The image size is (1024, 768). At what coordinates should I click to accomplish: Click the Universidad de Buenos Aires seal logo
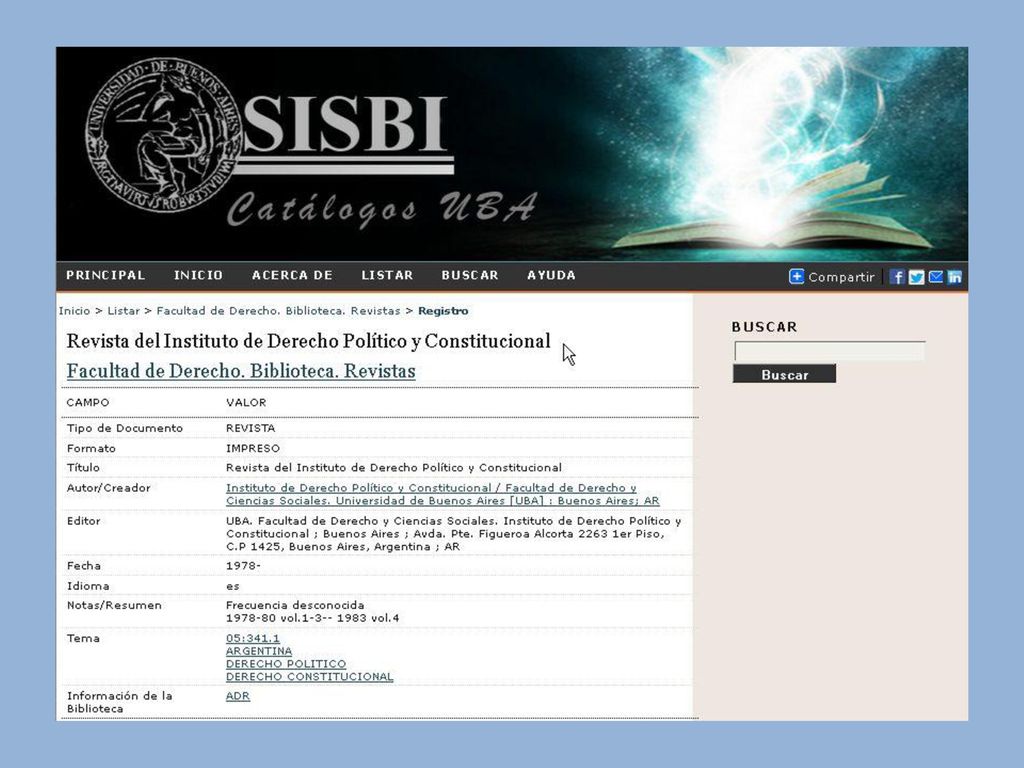coord(164,133)
